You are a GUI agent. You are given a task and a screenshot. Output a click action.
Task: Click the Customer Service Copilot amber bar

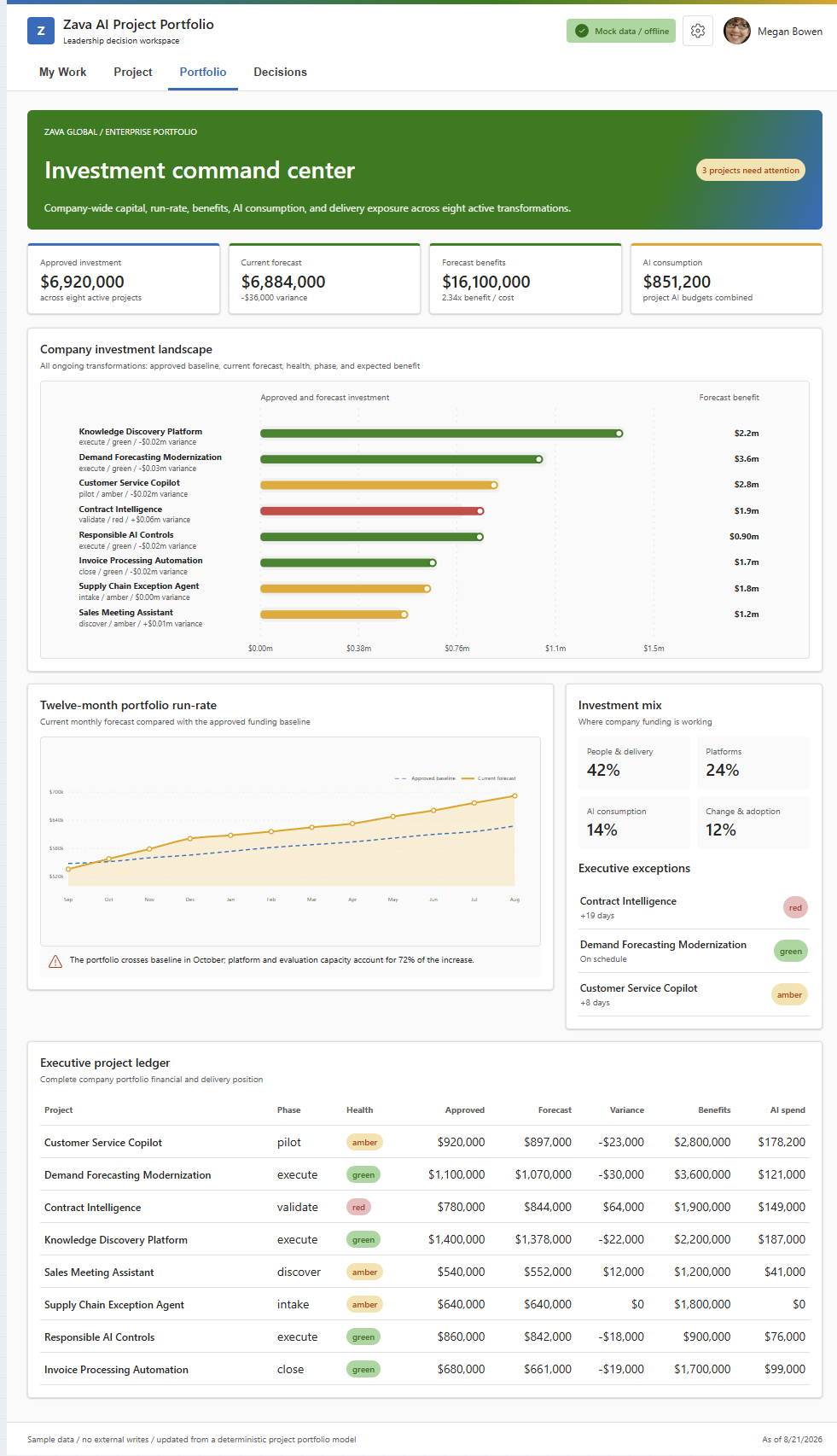pos(379,485)
